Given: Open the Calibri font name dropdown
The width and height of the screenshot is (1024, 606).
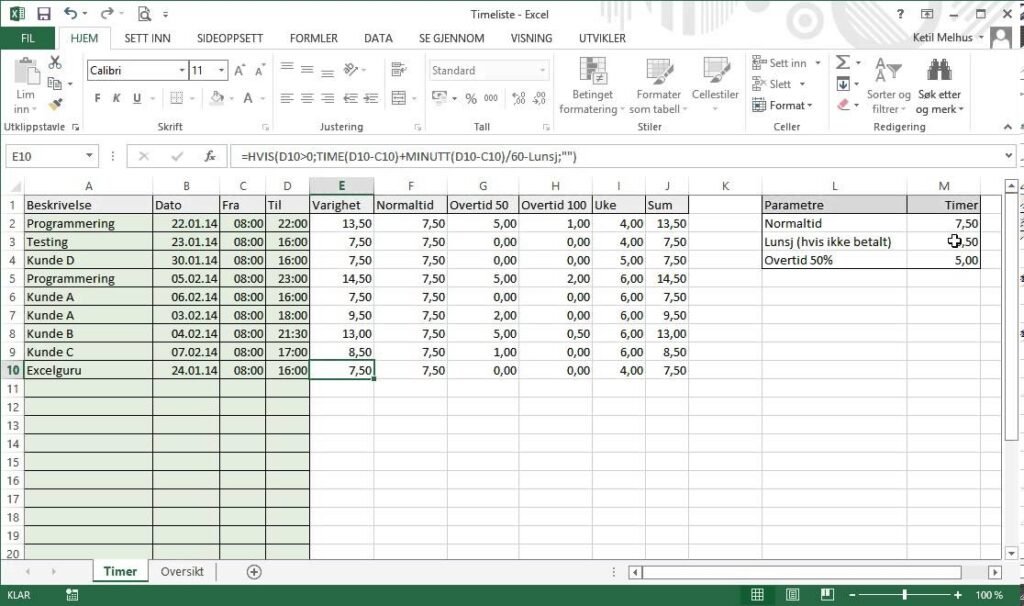Looking at the screenshot, I should tap(182, 71).
